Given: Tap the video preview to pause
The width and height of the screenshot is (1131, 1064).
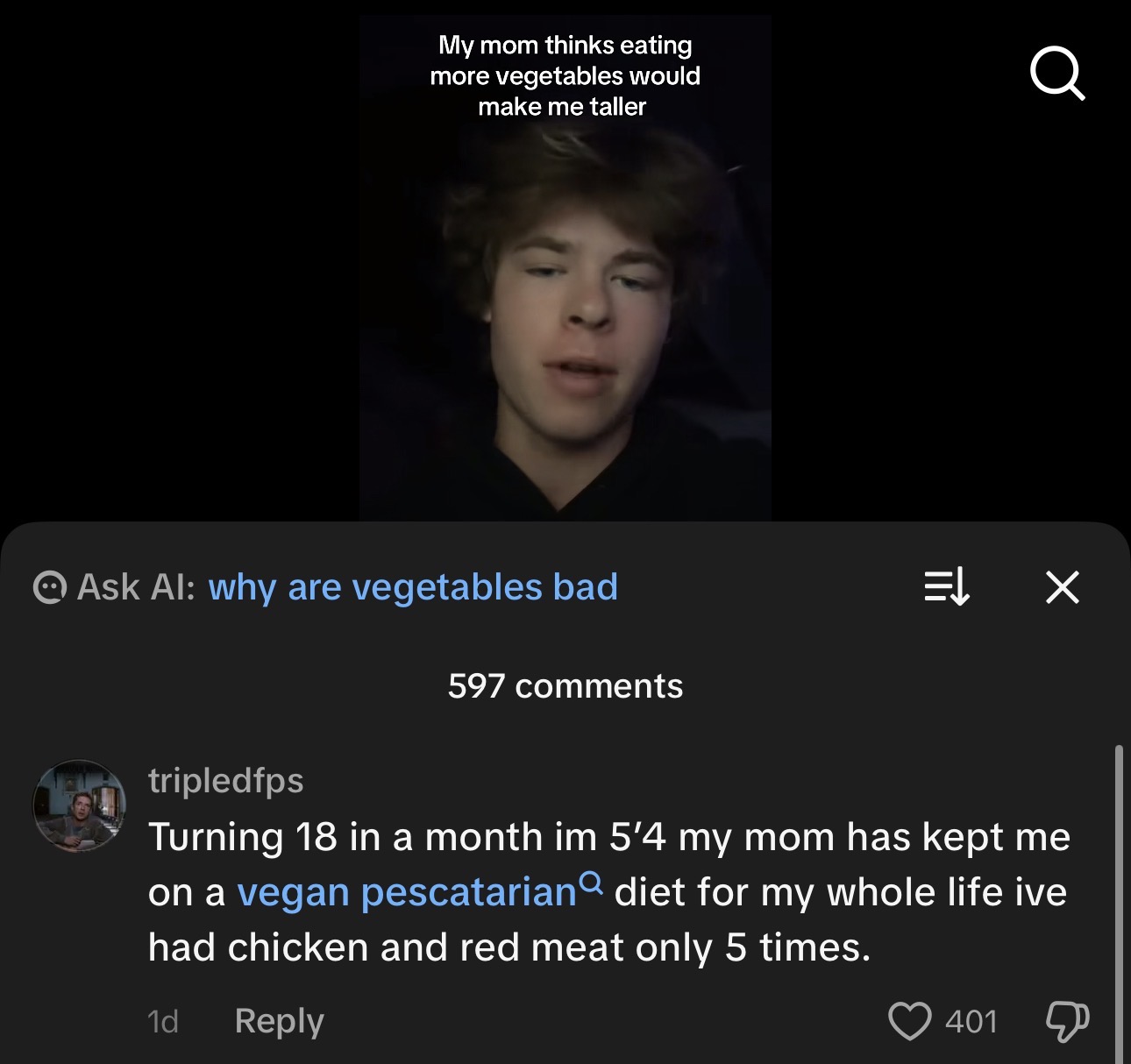Looking at the screenshot, I should tap(565, 267).
